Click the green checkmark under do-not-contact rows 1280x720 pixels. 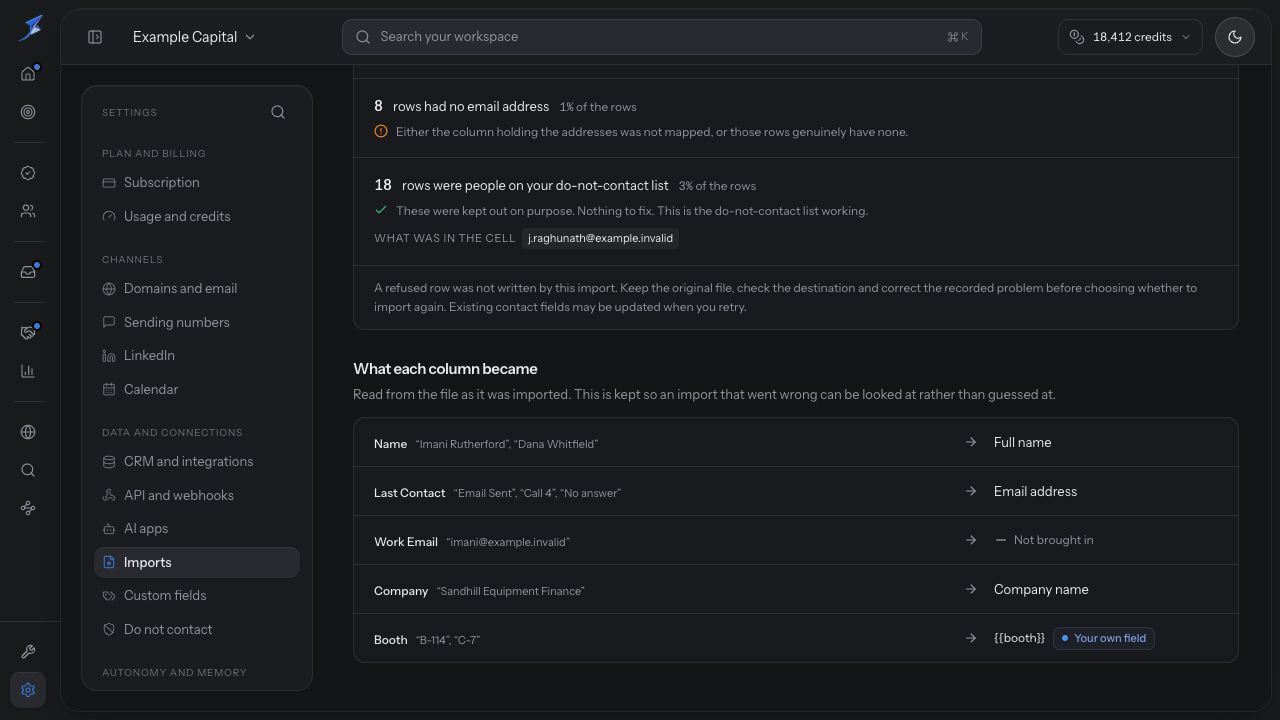381,210
